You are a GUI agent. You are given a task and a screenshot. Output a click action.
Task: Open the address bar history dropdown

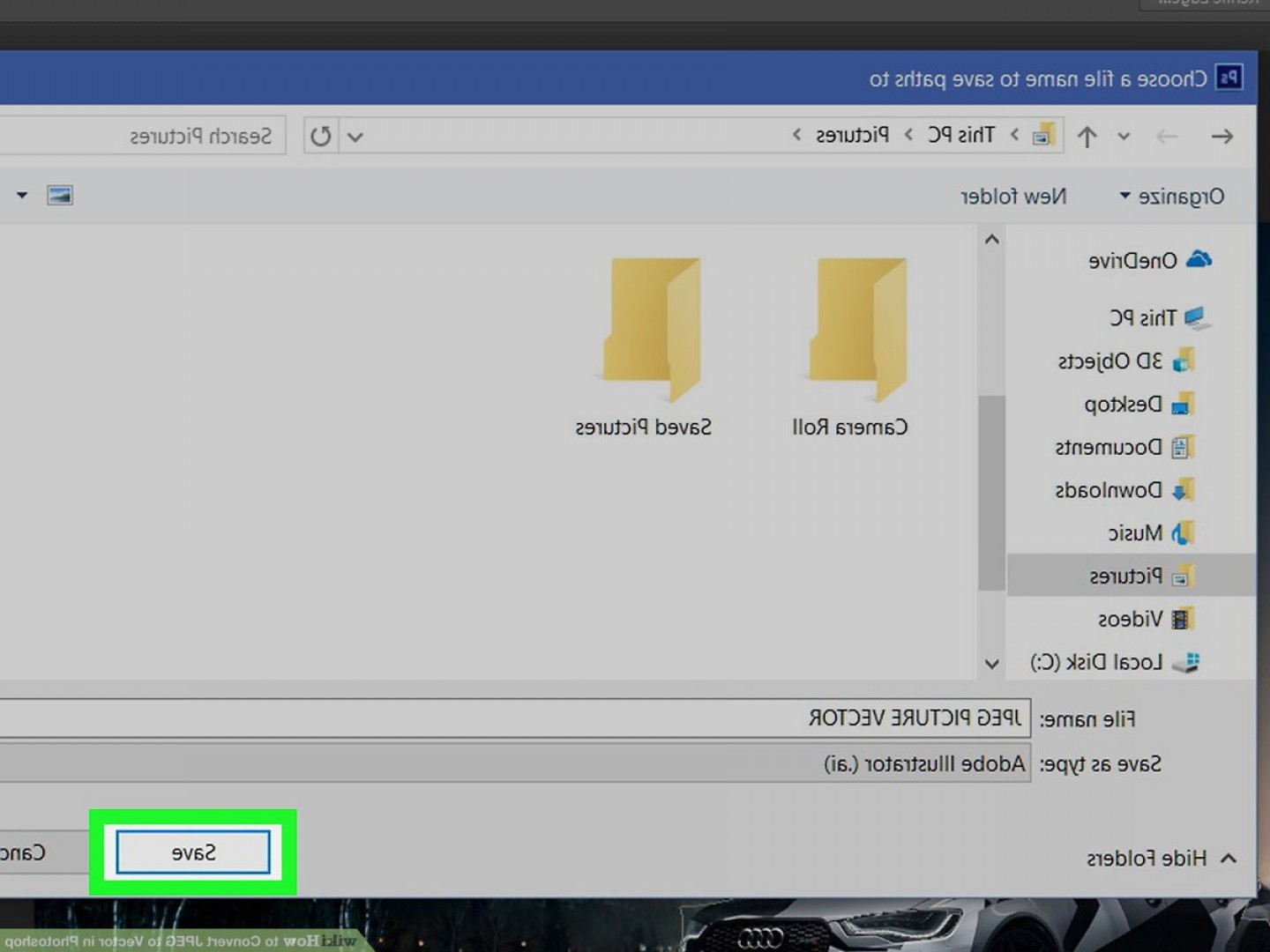pyautogui.click(x=355, y=137)
